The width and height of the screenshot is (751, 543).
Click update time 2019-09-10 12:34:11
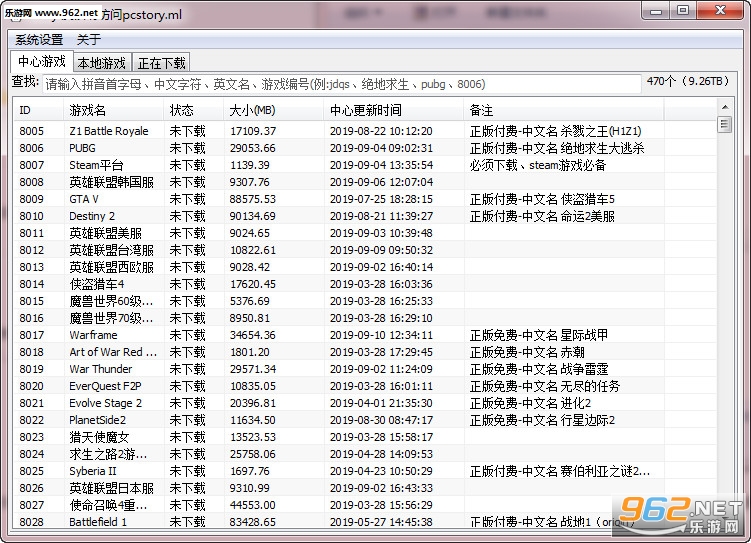coord(381,335)
